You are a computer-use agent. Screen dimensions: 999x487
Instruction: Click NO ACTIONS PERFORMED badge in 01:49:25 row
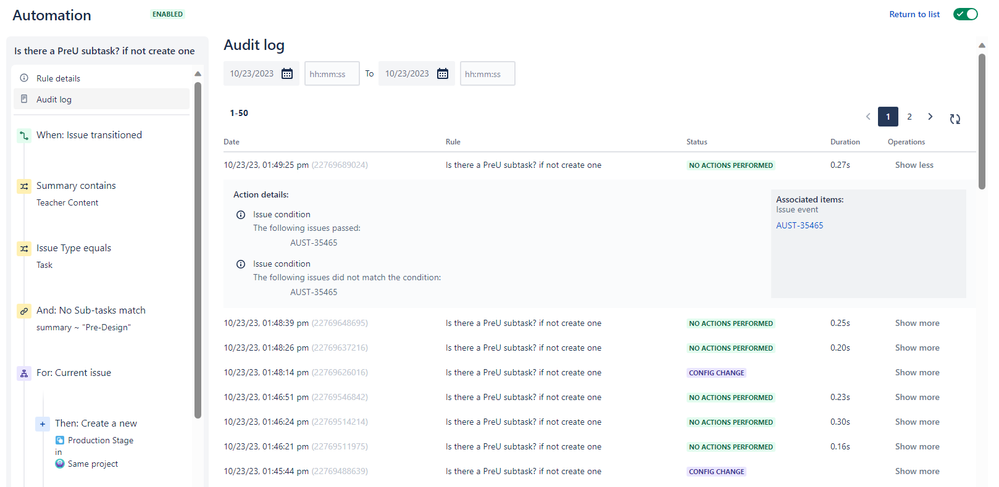click(731, 165)
